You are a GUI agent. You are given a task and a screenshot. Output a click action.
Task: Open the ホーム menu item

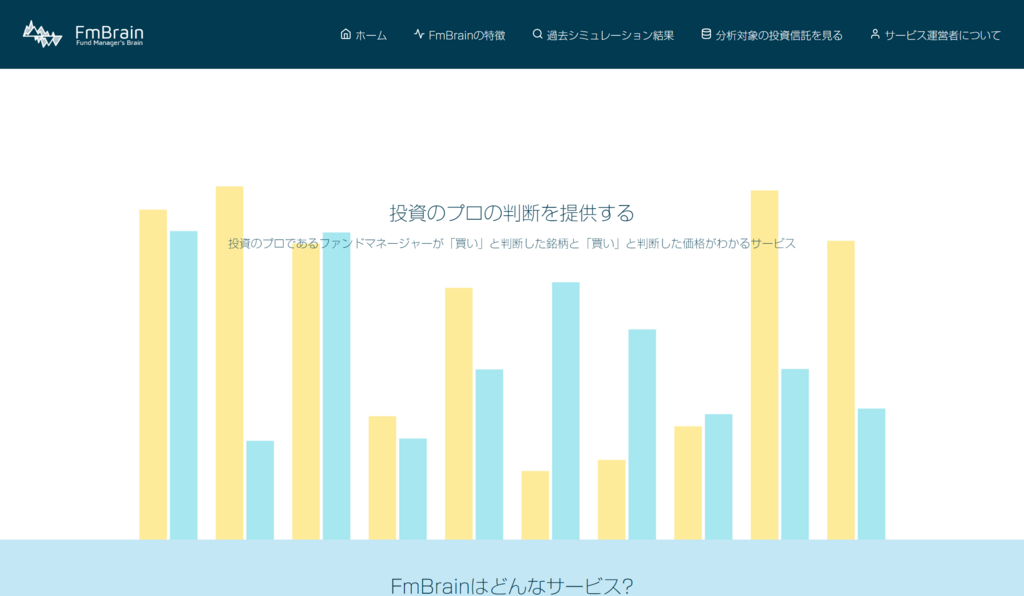[371, 35]
